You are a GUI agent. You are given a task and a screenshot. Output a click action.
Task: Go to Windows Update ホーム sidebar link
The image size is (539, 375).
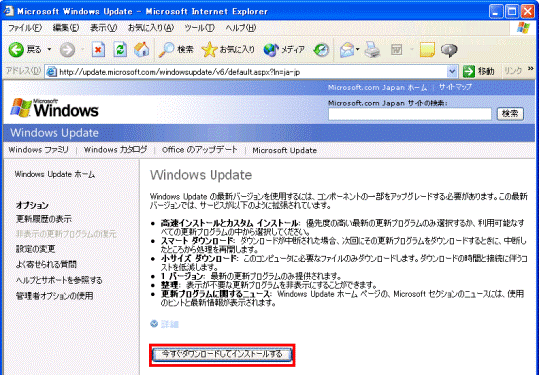tap(55, 174)
